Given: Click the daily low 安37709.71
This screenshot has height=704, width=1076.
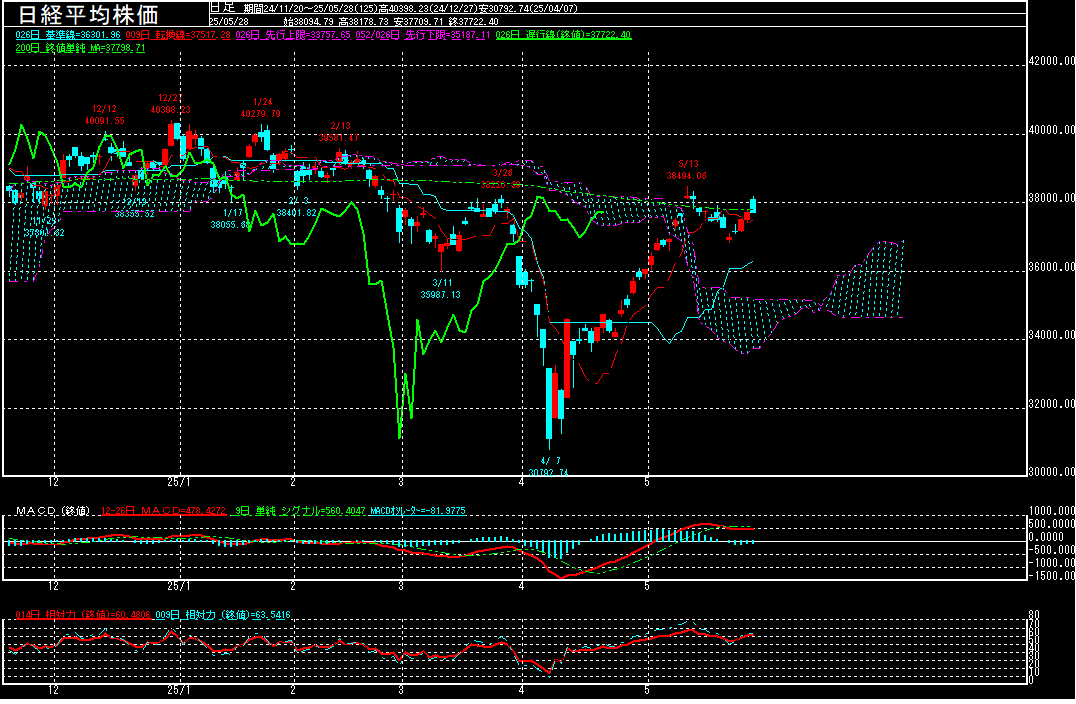Looking at the screenshot, I should coord(418,22).
